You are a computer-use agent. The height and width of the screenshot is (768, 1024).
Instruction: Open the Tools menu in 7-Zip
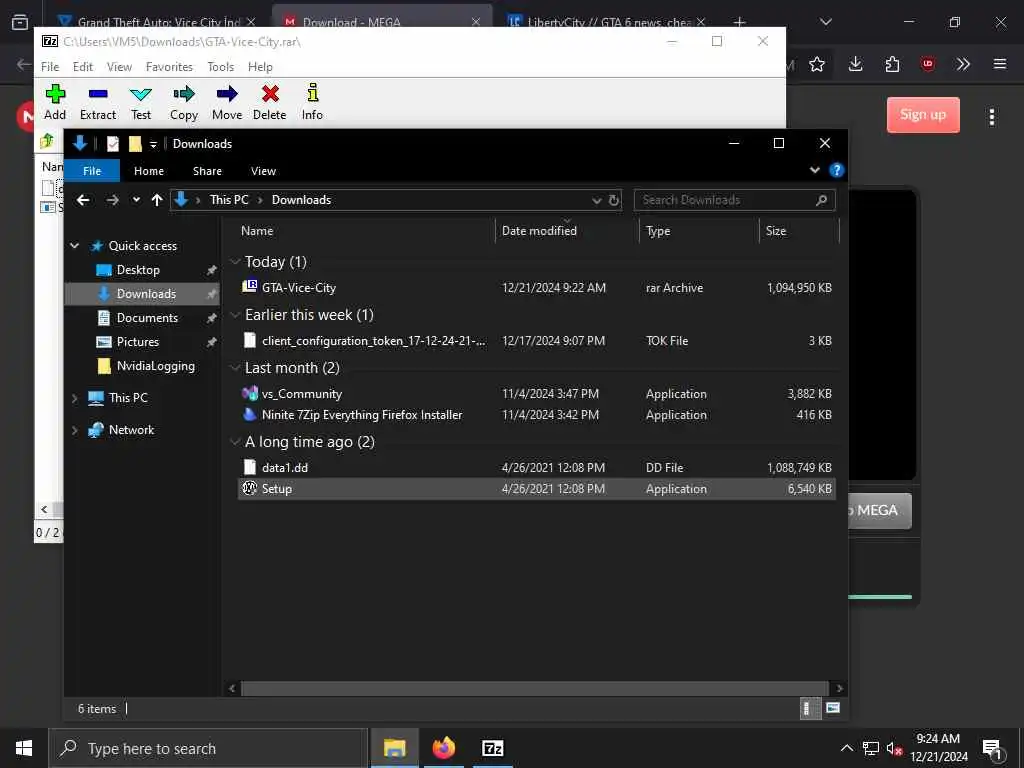click(221, 67)
